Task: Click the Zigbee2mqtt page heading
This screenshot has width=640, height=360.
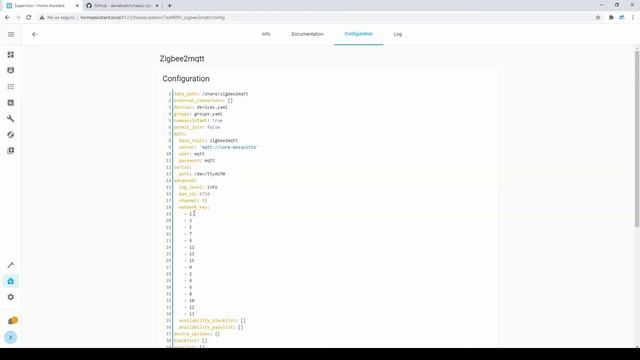Action: pyautogui.click(x=182, y=59)
